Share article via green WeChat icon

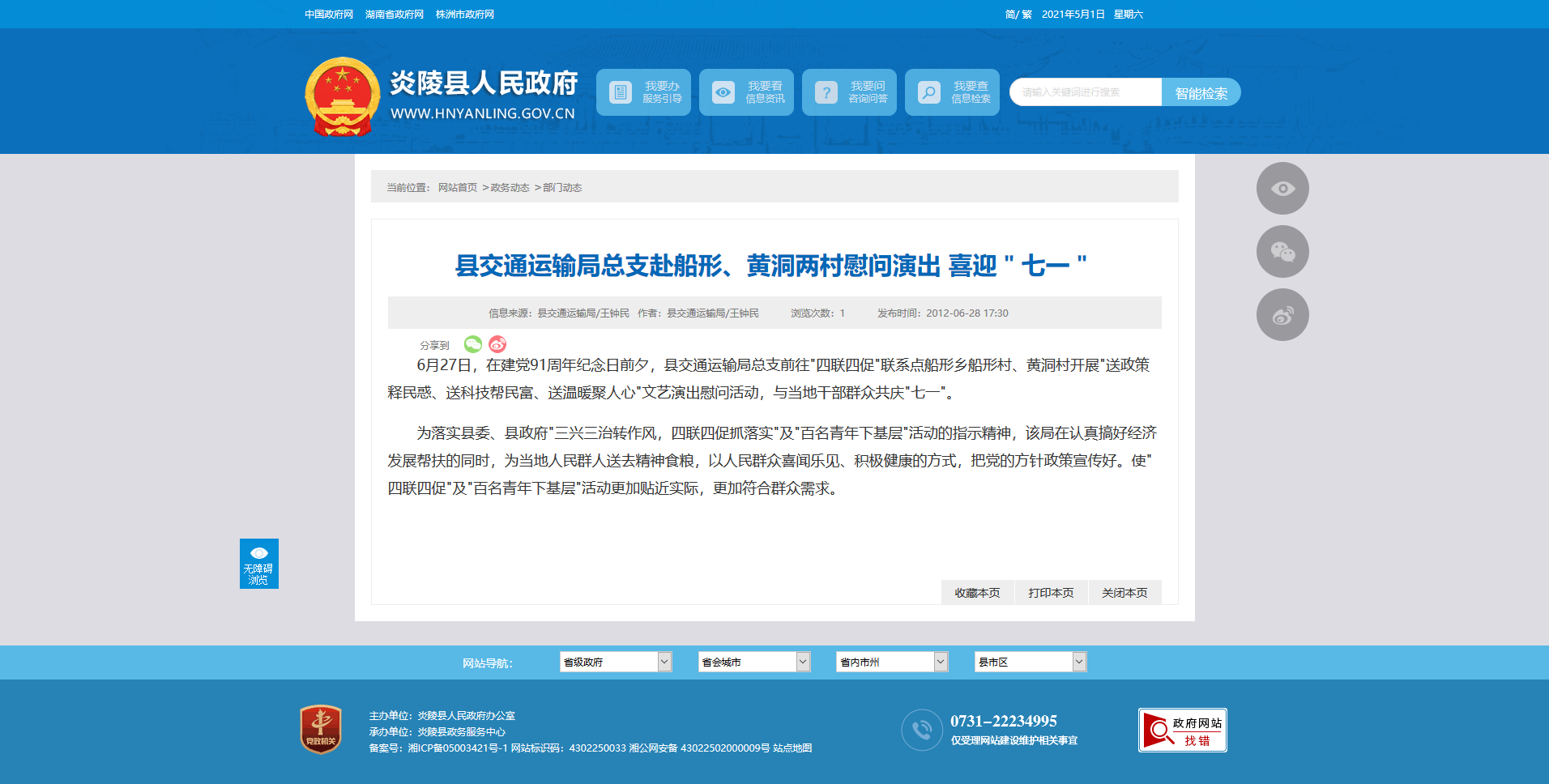click(x=473, y=344)
